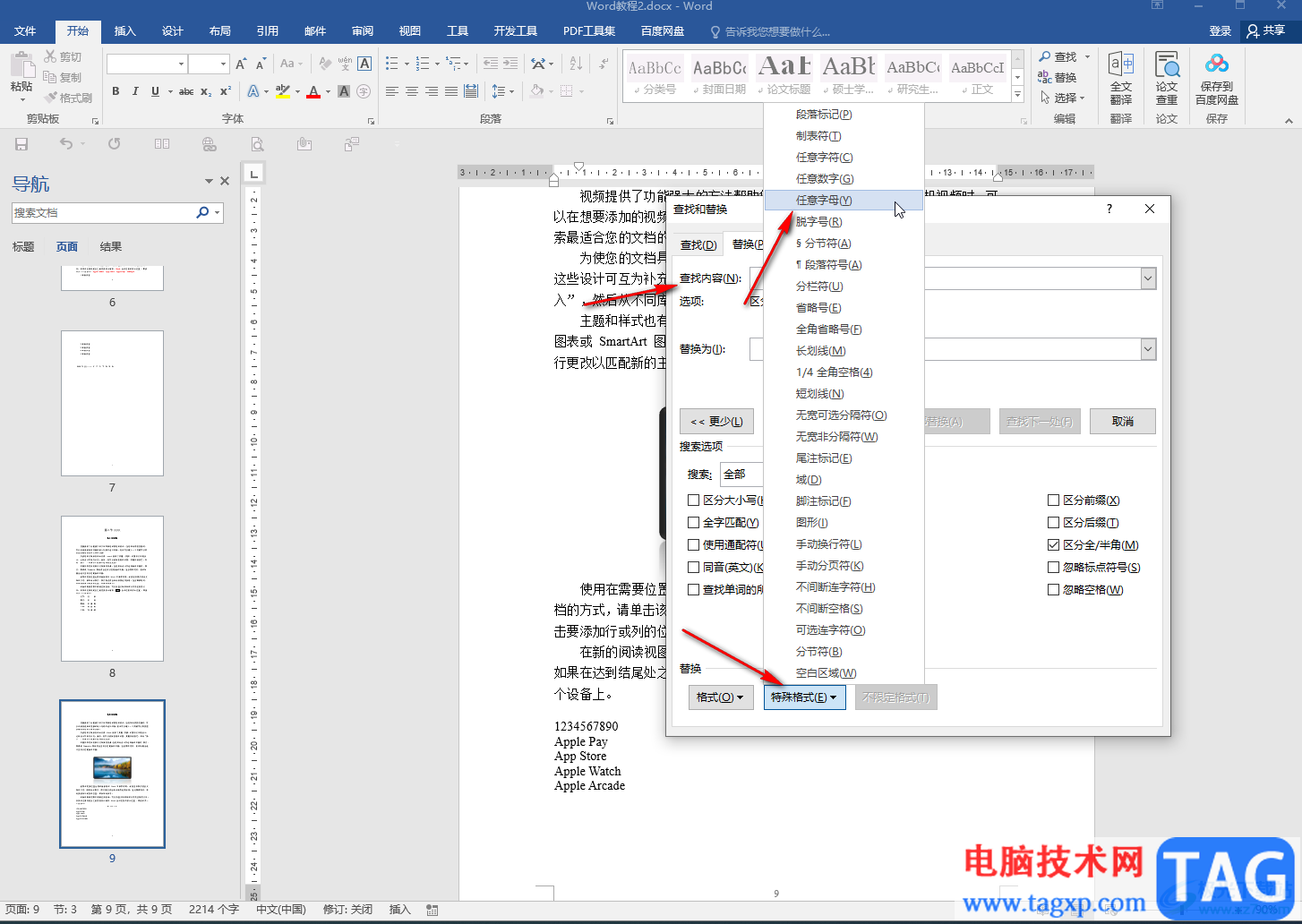Viewport: 1302px width, 924px height.
Task: Click the navigation search magnifier icon
Action: point(202,212)
